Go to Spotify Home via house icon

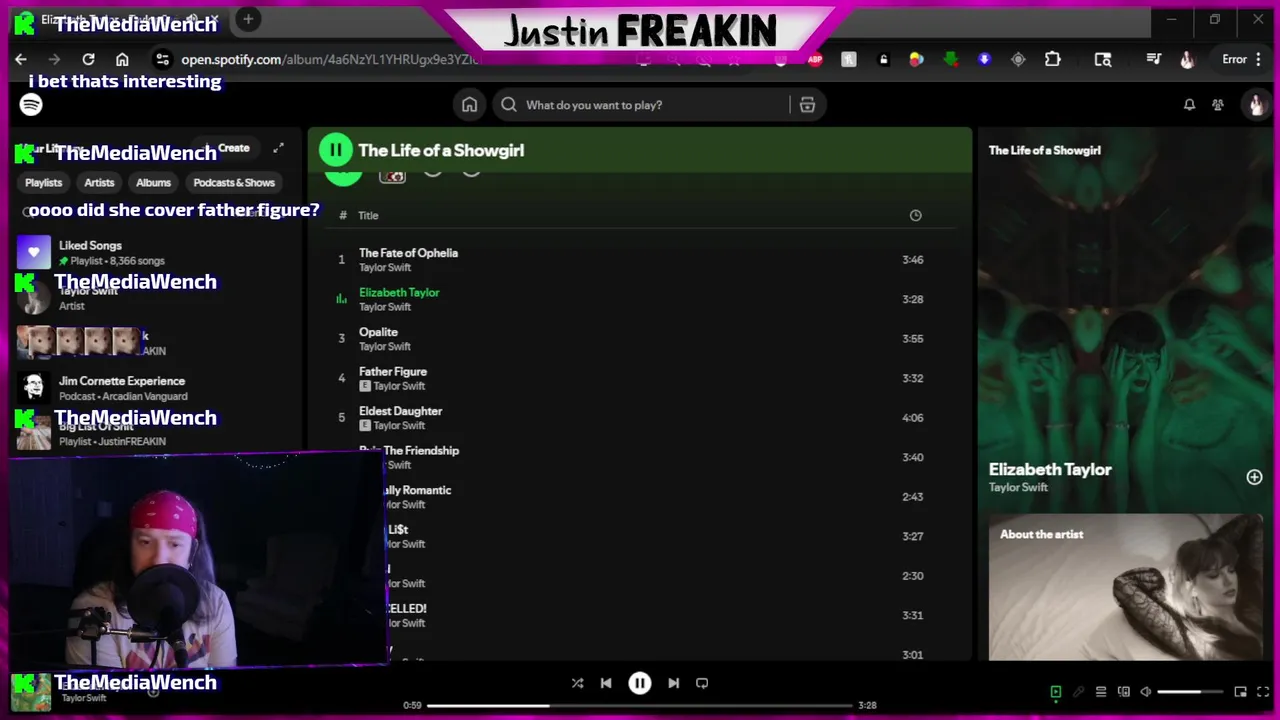point(469,105)
